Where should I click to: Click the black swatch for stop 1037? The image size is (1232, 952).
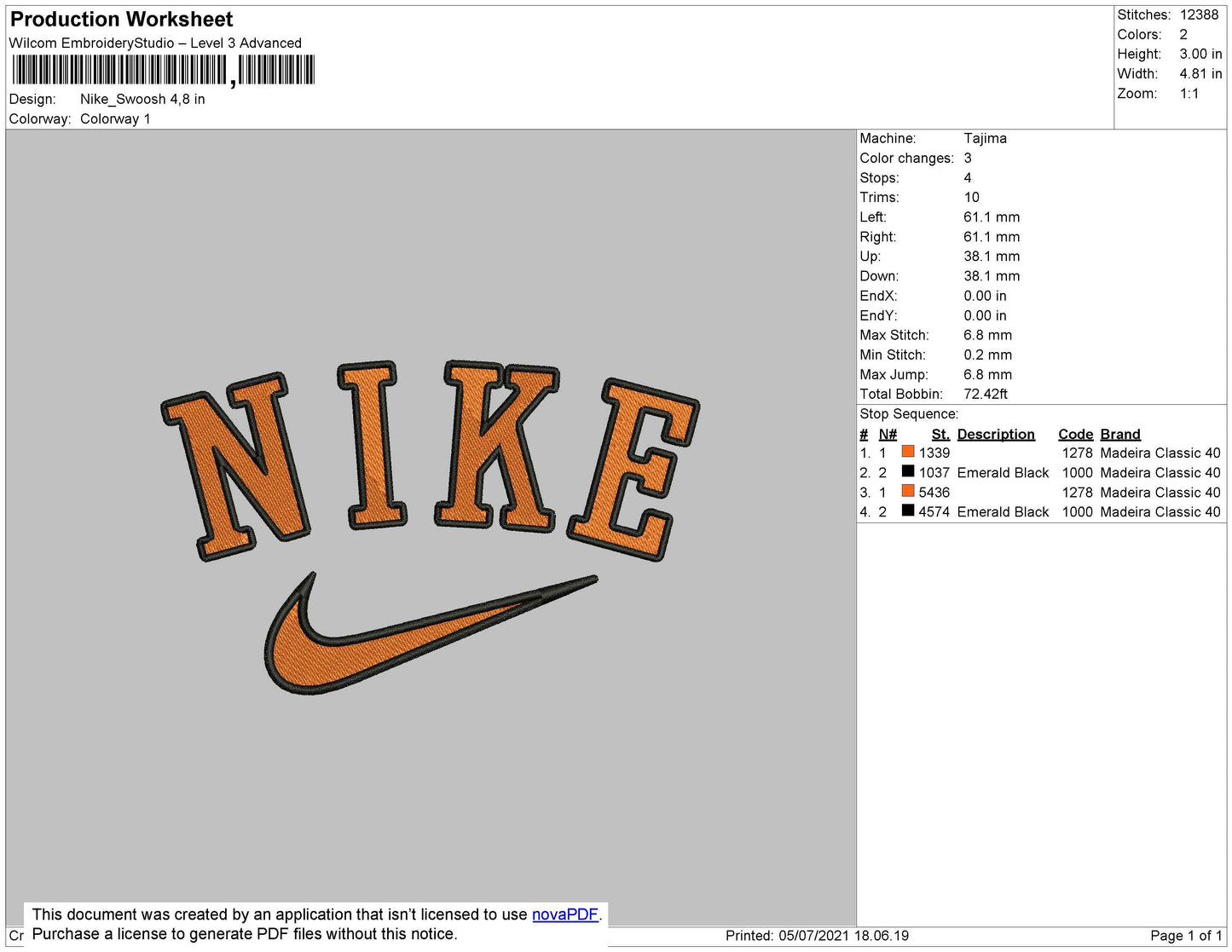(x=908, y=471)
